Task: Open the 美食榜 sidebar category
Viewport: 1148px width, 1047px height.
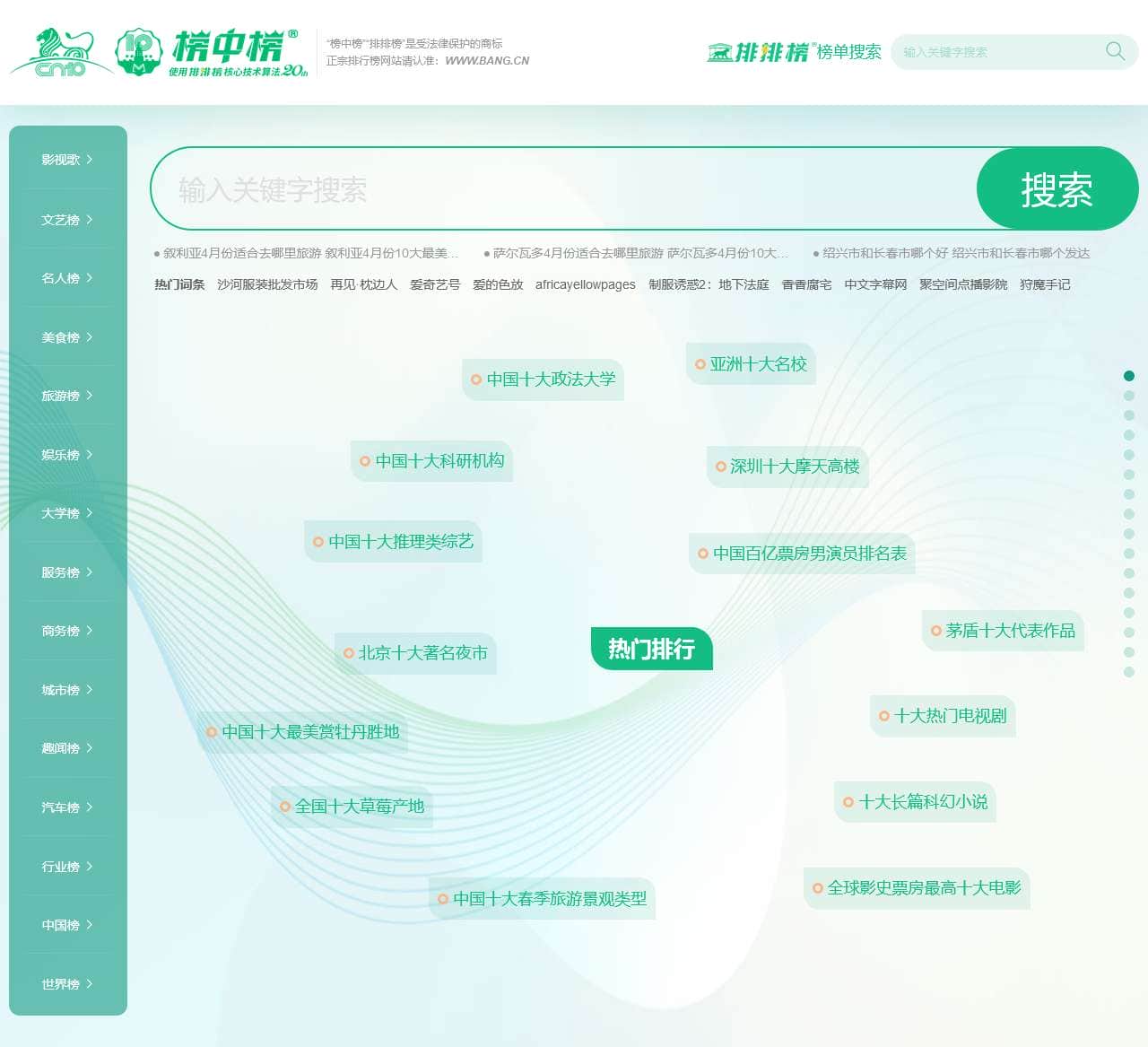Action: click(68, 337)
